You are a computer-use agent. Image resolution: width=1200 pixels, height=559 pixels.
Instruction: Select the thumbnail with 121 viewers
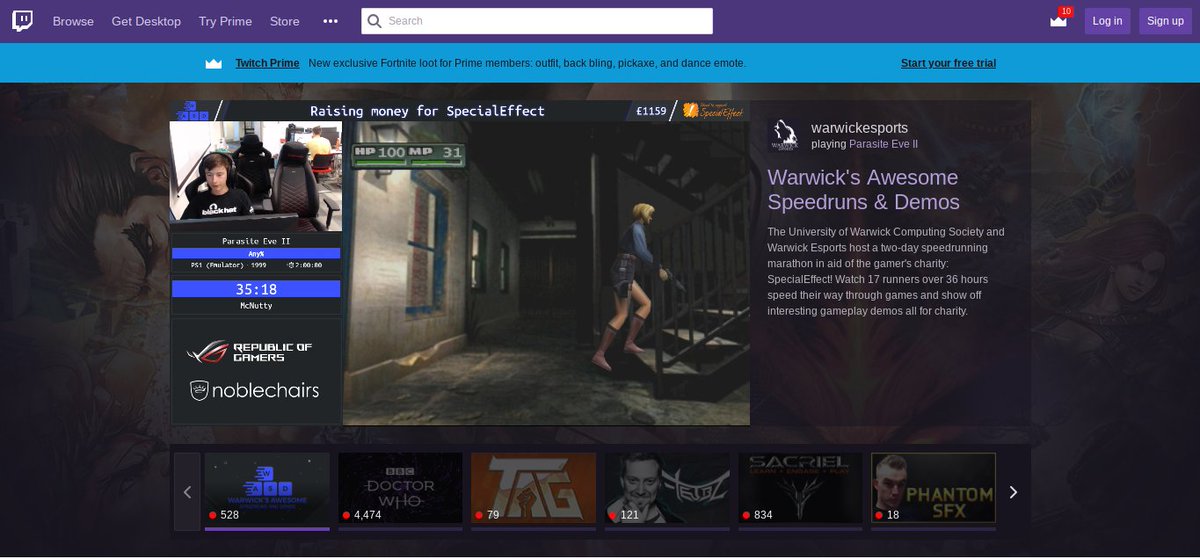tap(667, 488)
